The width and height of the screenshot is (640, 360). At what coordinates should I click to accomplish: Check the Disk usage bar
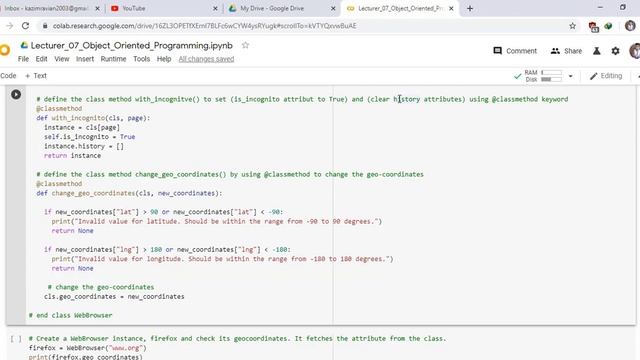pos(551,79)
